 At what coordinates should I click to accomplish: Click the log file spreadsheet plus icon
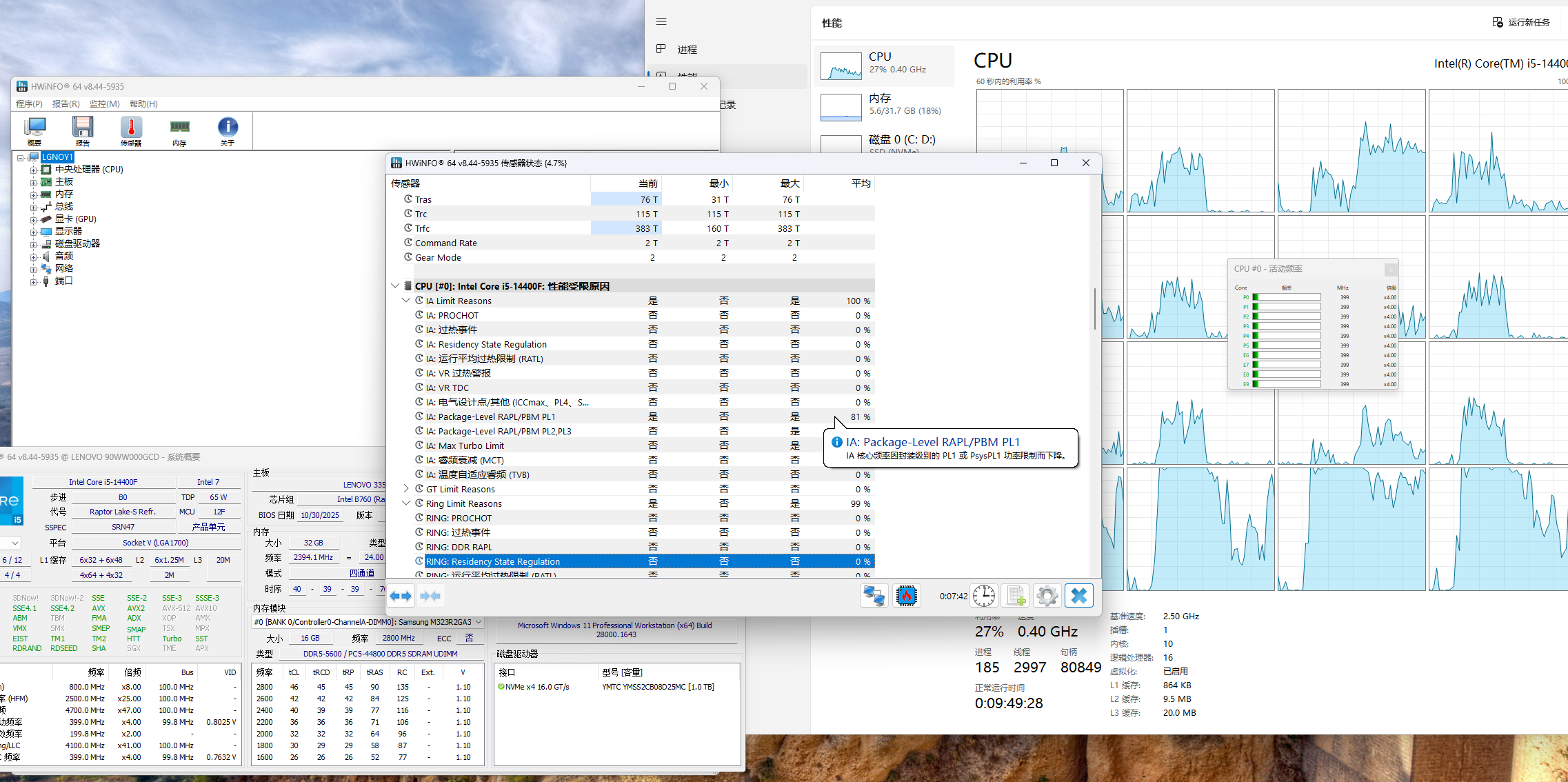click(x=1016, y=596)
